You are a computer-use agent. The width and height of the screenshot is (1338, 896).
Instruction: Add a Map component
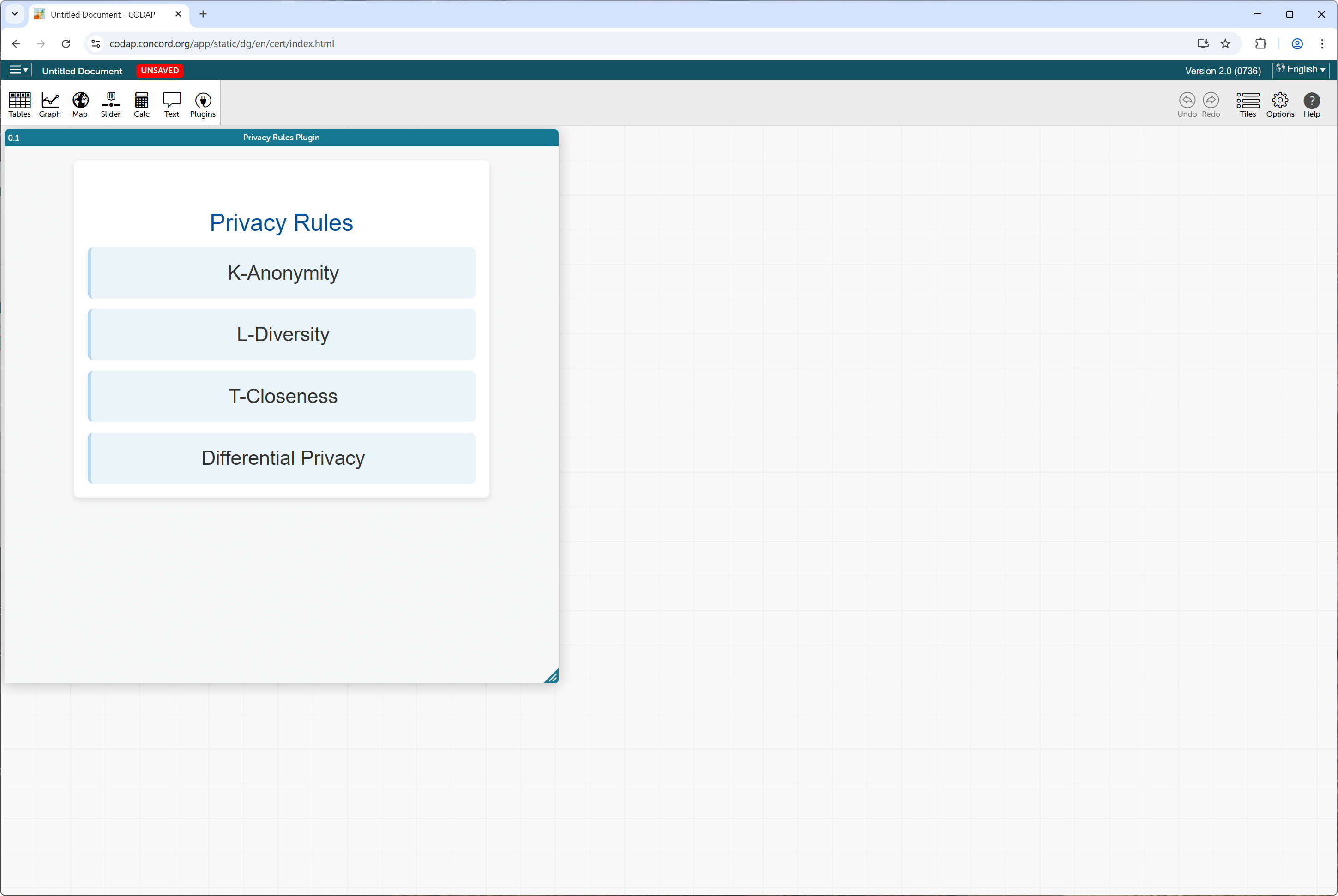[x=80, y=105]
